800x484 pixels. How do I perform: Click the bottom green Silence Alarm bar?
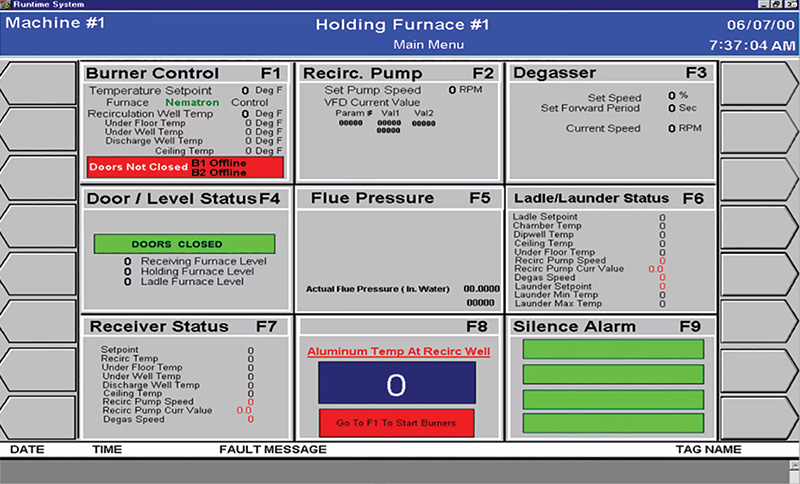coord(613,423)
